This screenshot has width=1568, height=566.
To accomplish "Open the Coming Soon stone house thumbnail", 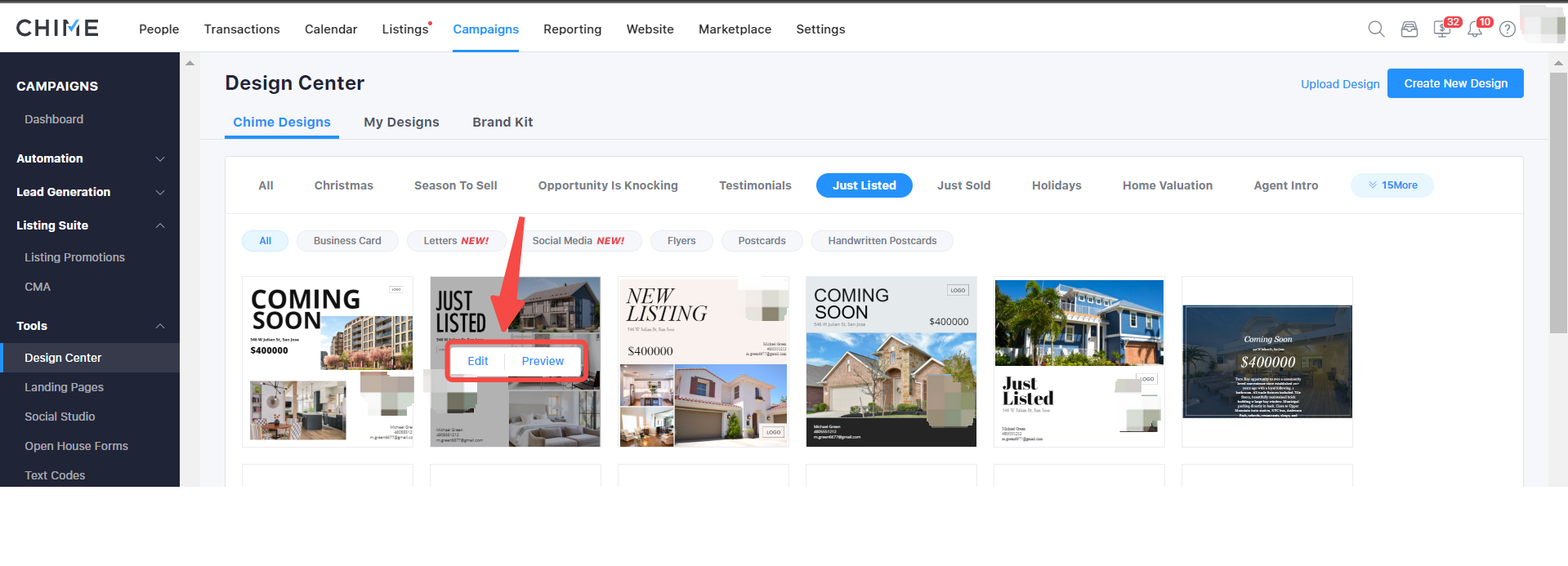I will coord(891,362).
